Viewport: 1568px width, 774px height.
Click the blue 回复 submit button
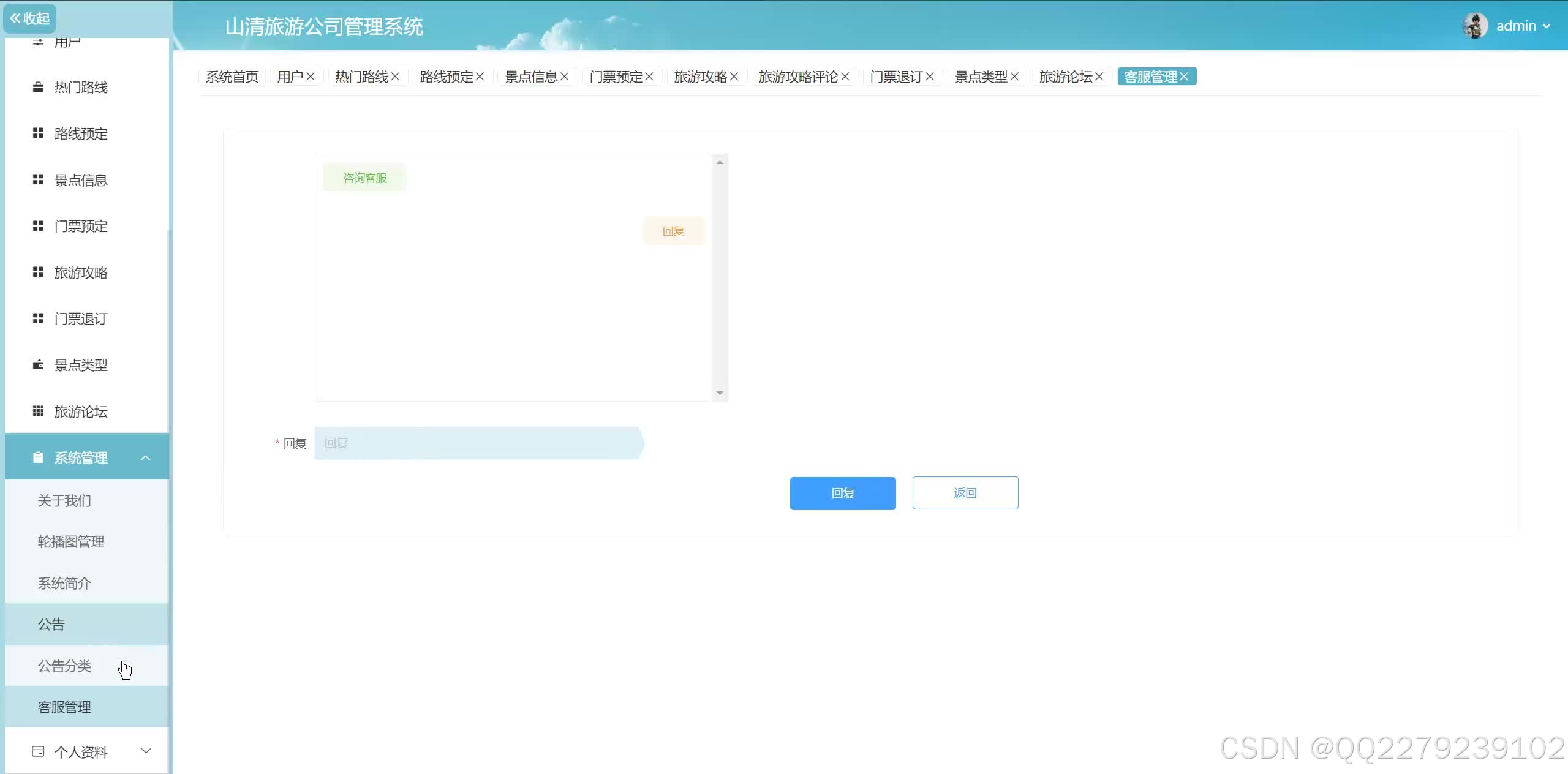[842, 493]
